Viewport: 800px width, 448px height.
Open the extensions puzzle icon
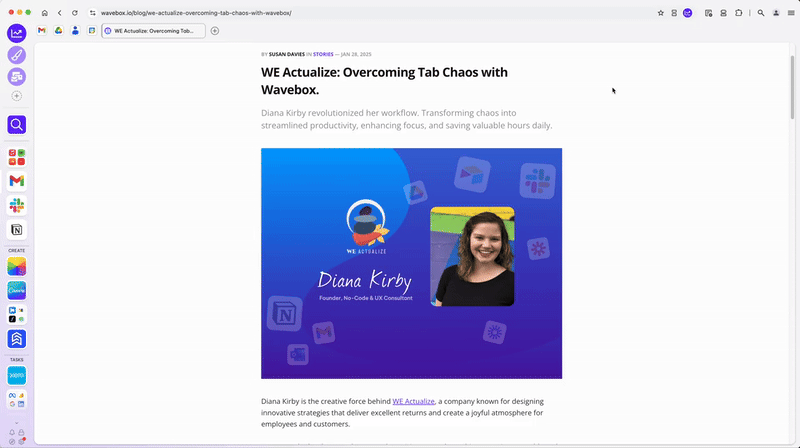pos(738,13)
